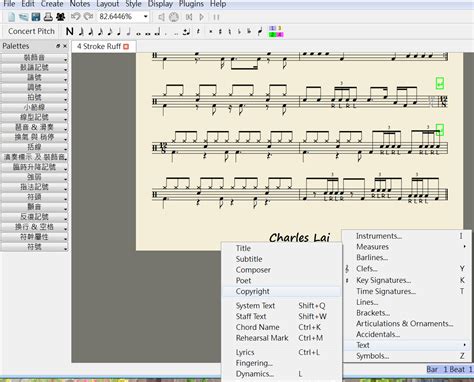This screenshot has height=382, width=474.
Task: Choose Rehearsal Mark menu entry
Action: point(282,338)
